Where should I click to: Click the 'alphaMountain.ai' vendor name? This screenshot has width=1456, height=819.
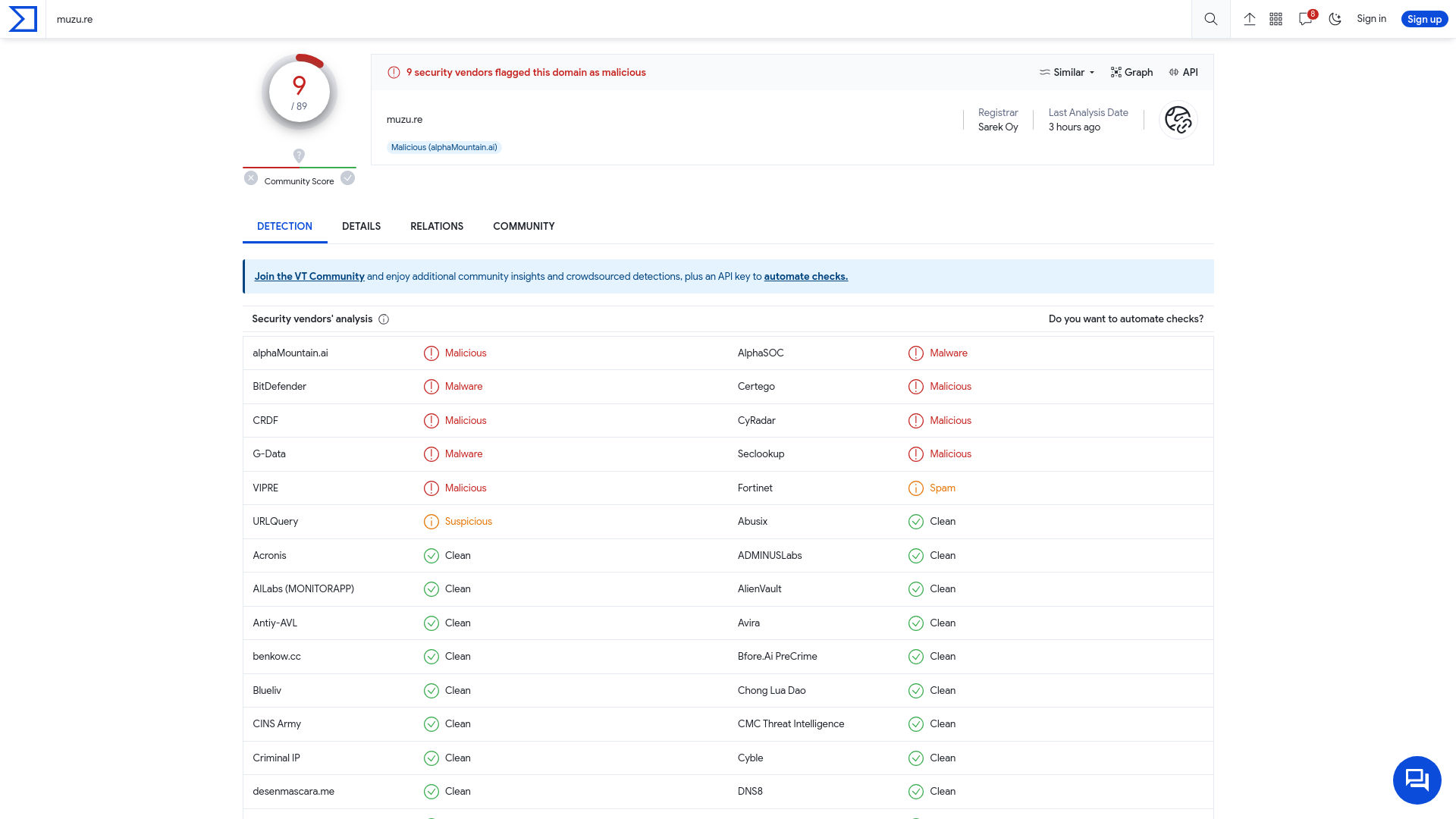click(x=290, y=353)
